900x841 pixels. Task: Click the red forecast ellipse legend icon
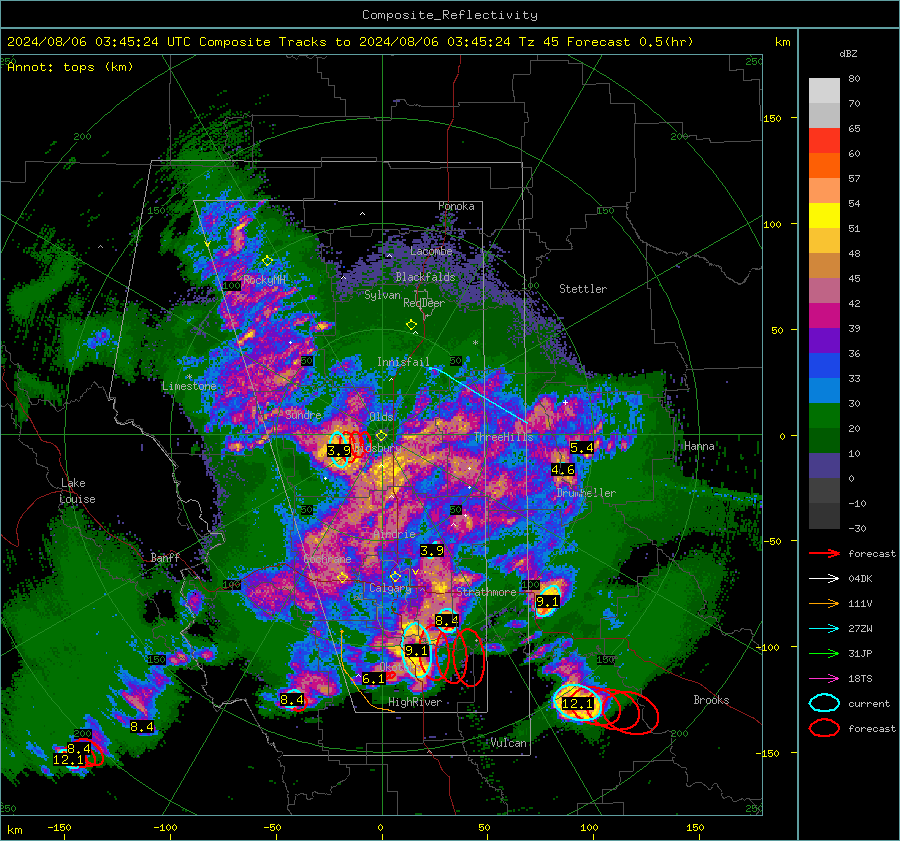pos(824,728)
